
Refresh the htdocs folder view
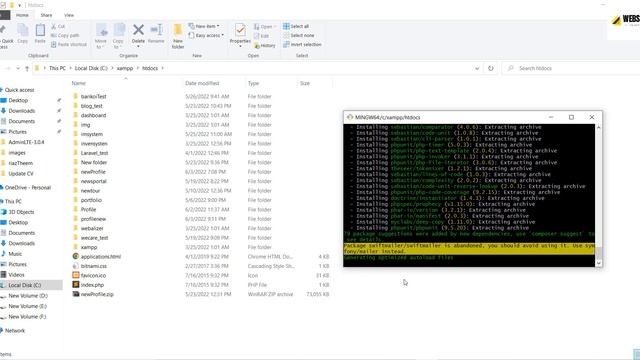pyautogui.click(x=491, y=68)
